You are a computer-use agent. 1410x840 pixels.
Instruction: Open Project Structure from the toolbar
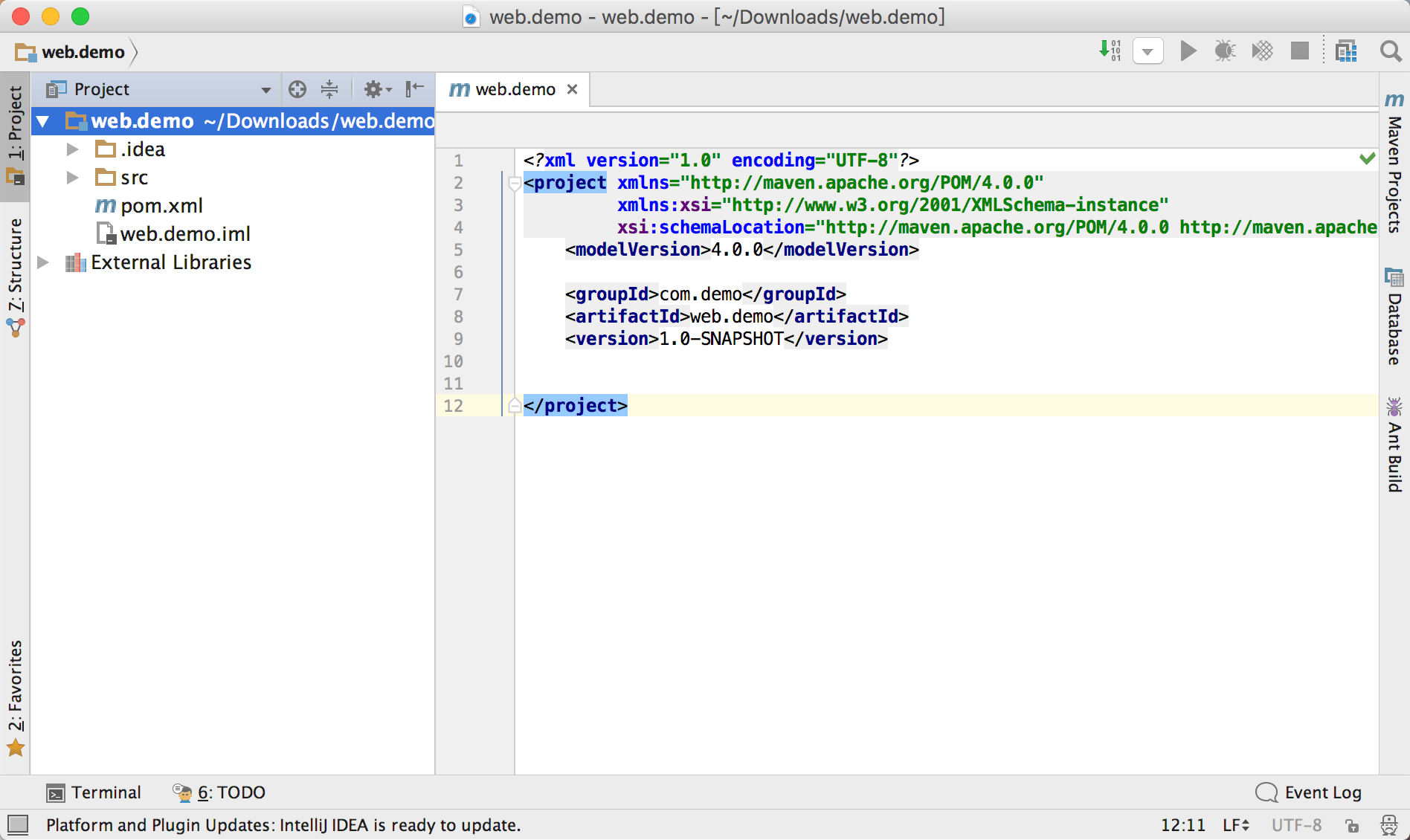(1346, 51)
